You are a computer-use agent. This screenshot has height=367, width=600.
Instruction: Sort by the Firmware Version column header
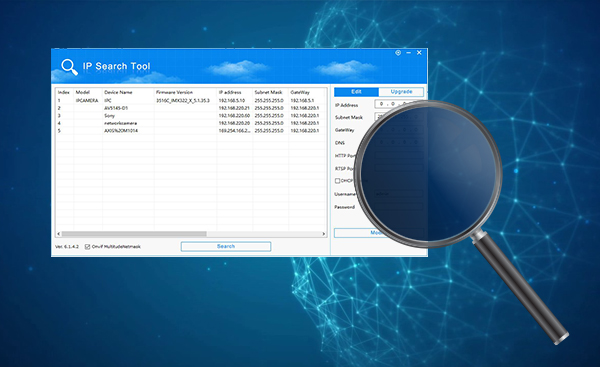(174, 92)
